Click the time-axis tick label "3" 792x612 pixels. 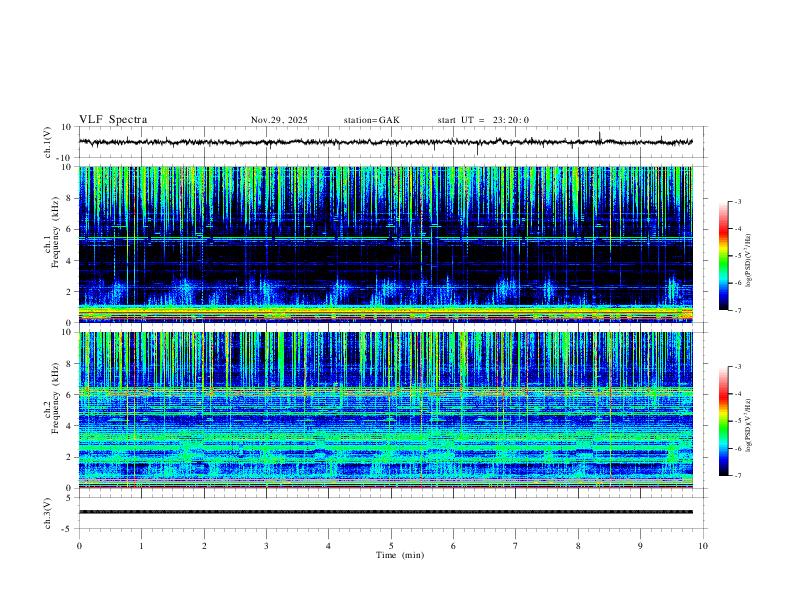point(266,546)
